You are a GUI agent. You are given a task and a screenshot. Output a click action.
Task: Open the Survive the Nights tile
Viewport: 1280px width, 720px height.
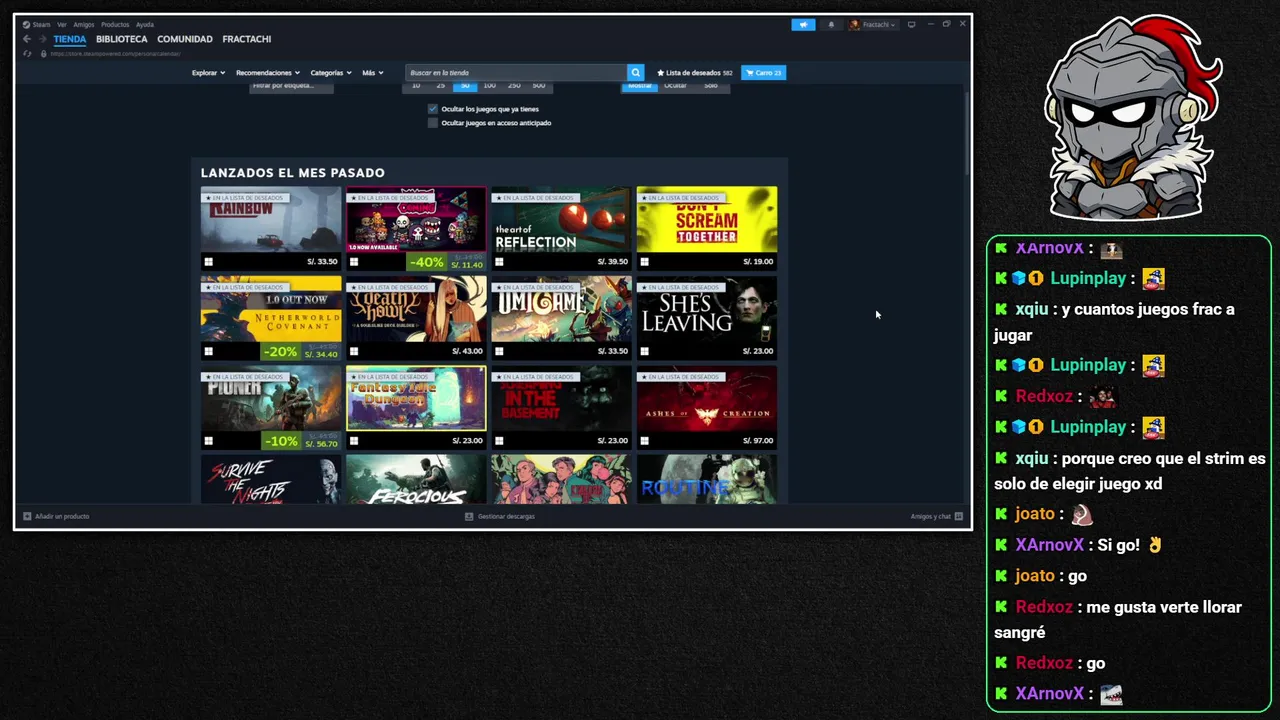[x=271, y=480]
